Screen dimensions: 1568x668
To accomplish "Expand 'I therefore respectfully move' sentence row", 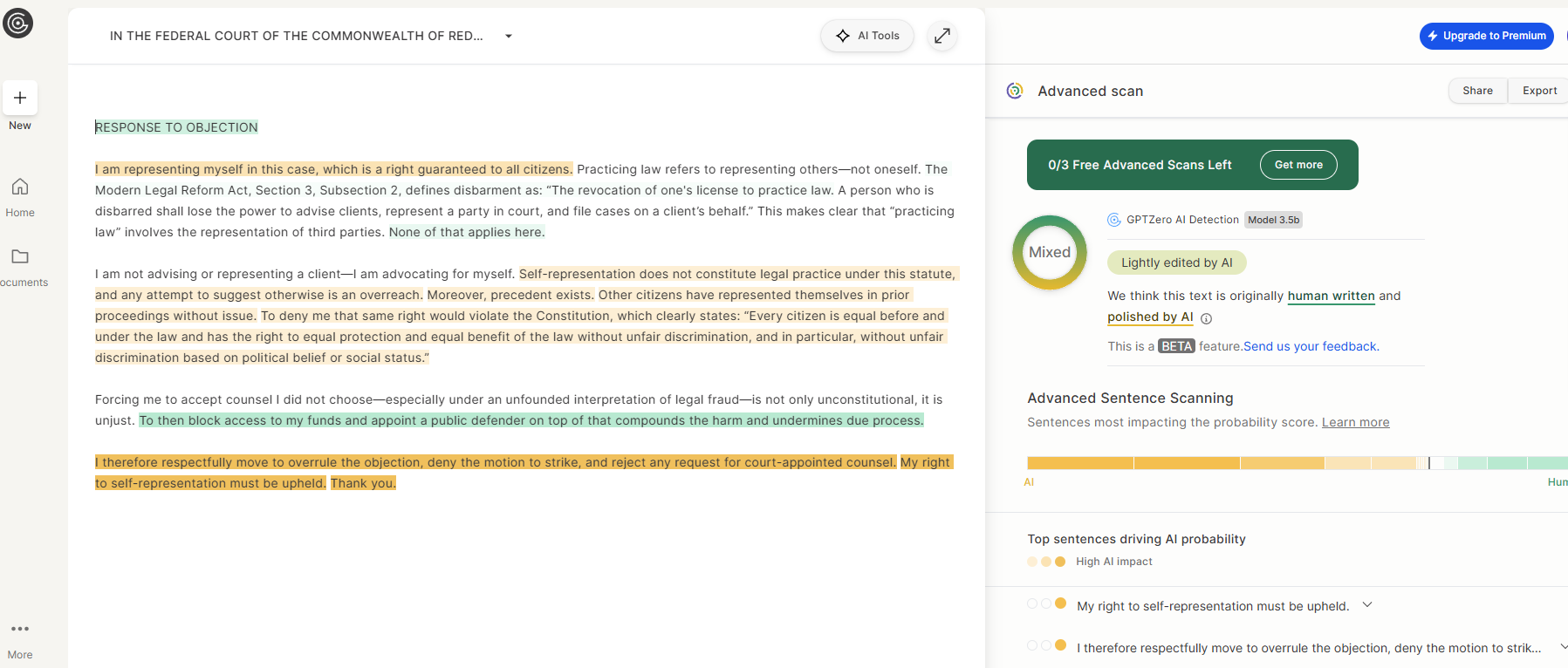I will coord(1562,647).
